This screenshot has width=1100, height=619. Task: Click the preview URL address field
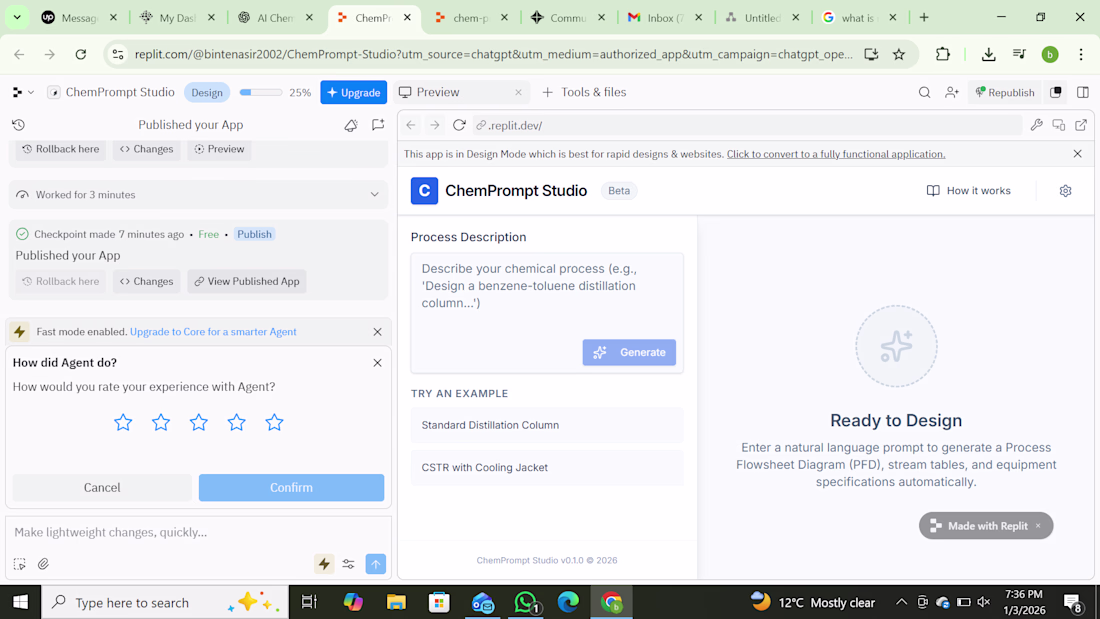[x=747, y=126]
